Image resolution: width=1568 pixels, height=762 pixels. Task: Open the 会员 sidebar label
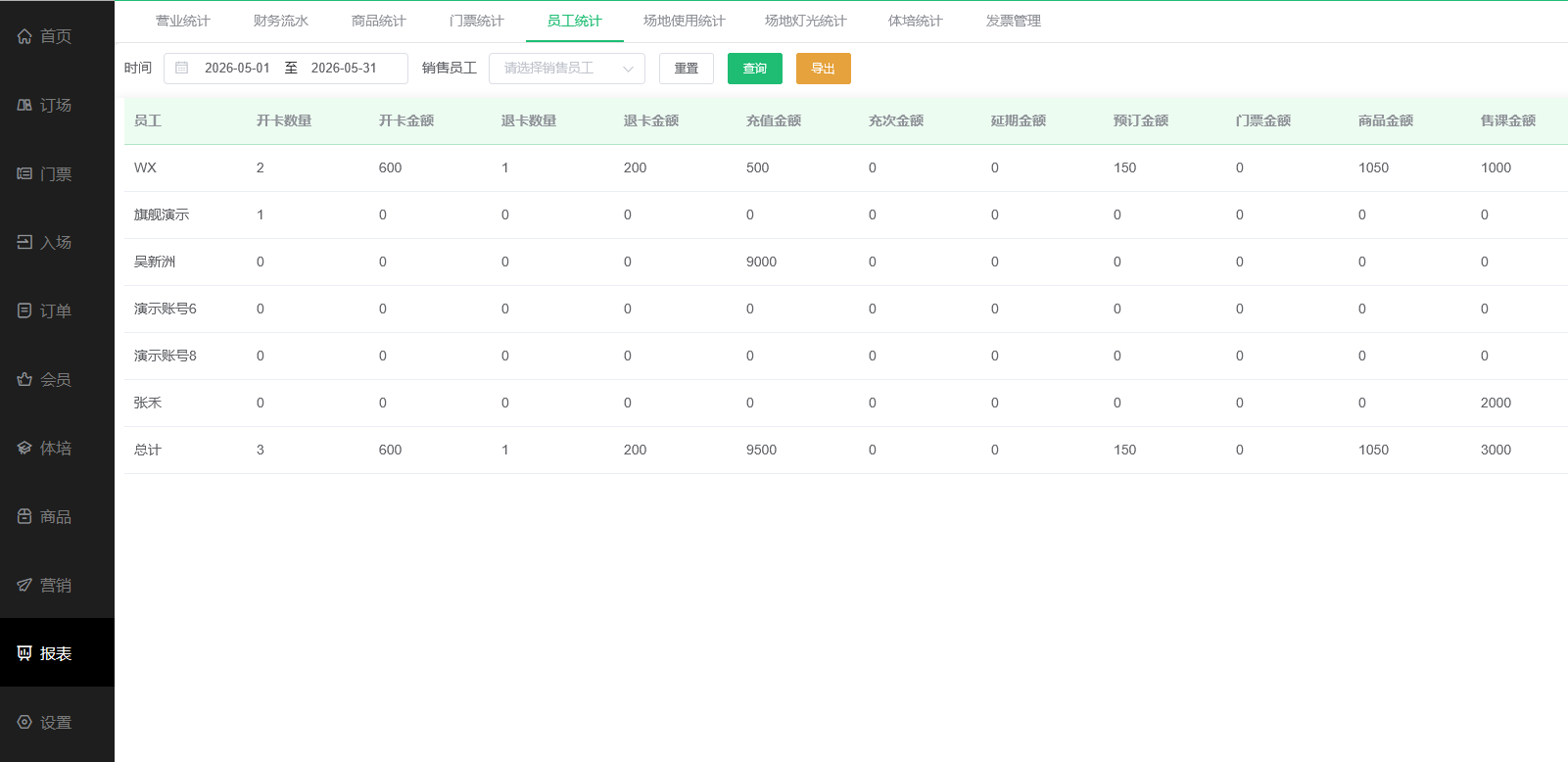[x=56, y=379]
